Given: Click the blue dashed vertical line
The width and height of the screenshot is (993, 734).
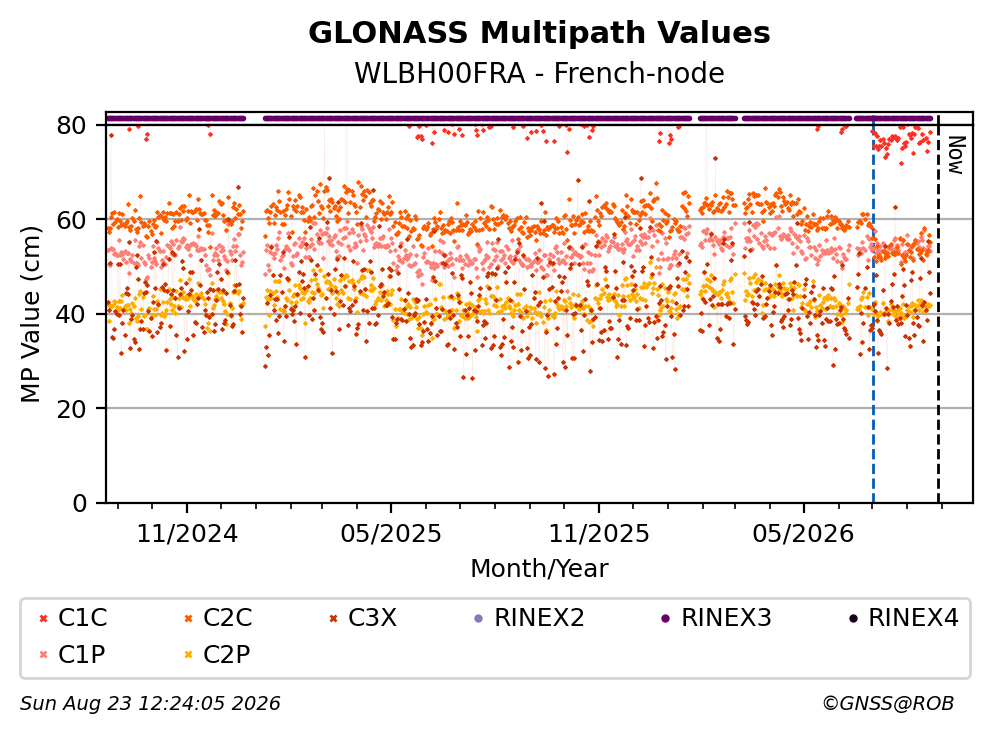Looking at the screenshot, I should pos(873,310).
